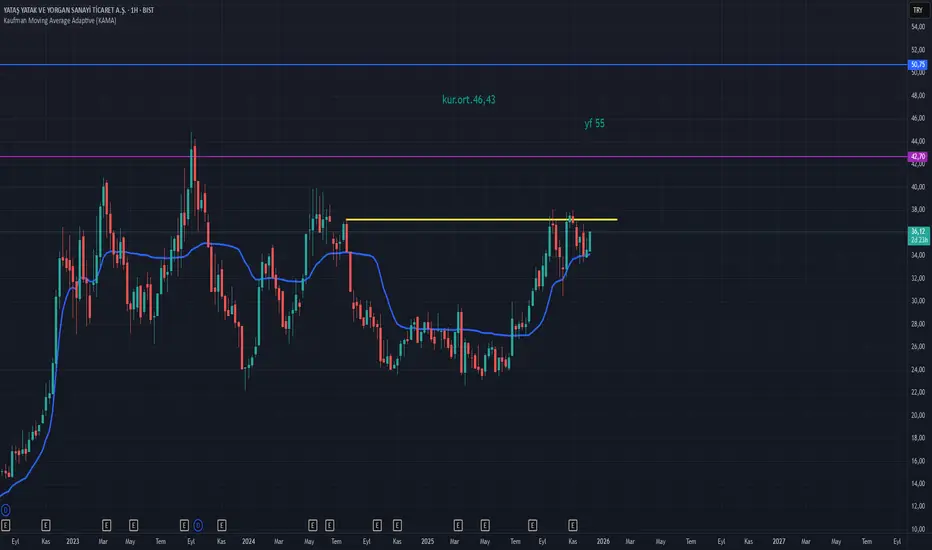Click the 20,00 price scale value
The width and height of the screenshot is (932, 550).
click(918, 415)
